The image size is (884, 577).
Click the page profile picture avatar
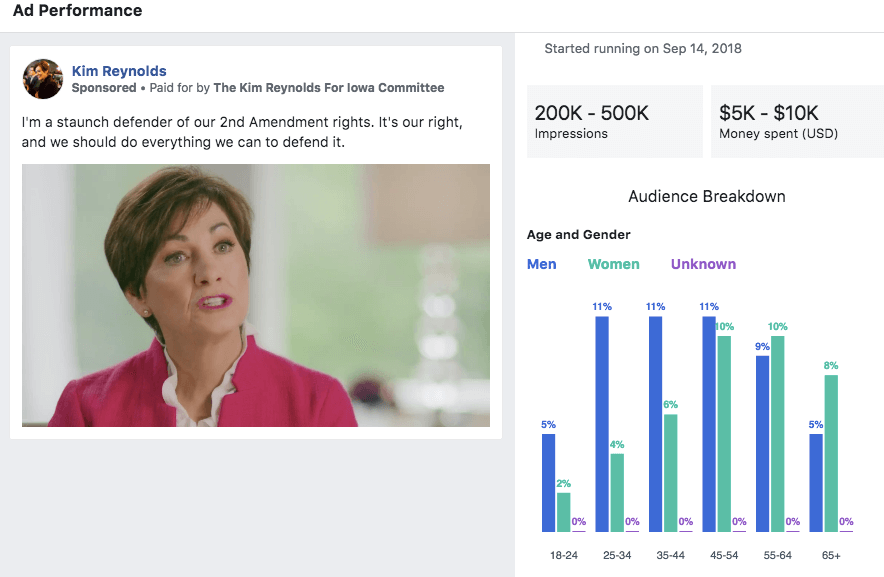point(43,79)
